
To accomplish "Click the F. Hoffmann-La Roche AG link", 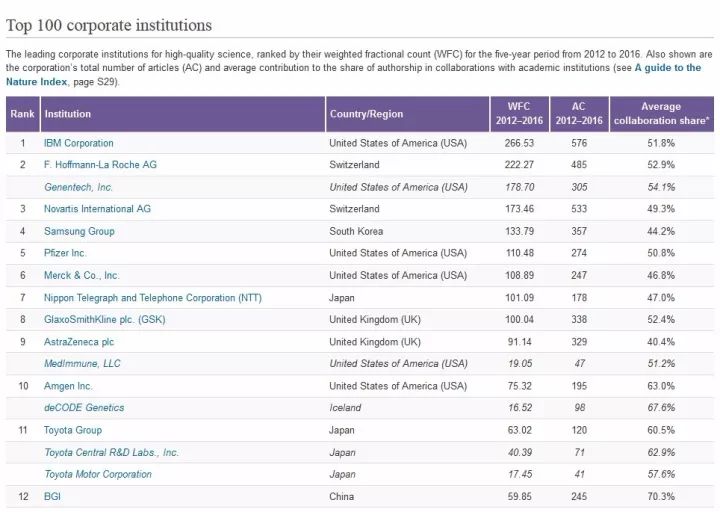I will click(100, 165).
